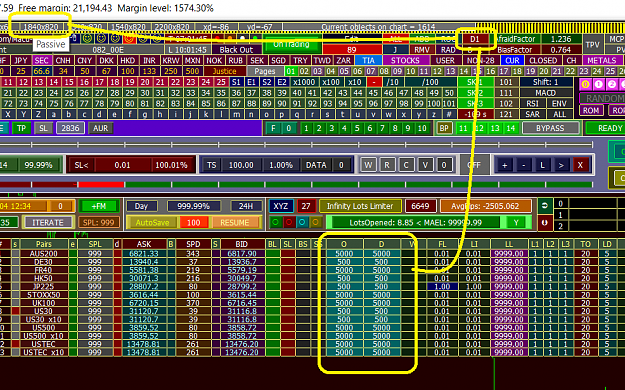
Task: Click the V button in the WRCV group
Action: click(x=425, y=165)
